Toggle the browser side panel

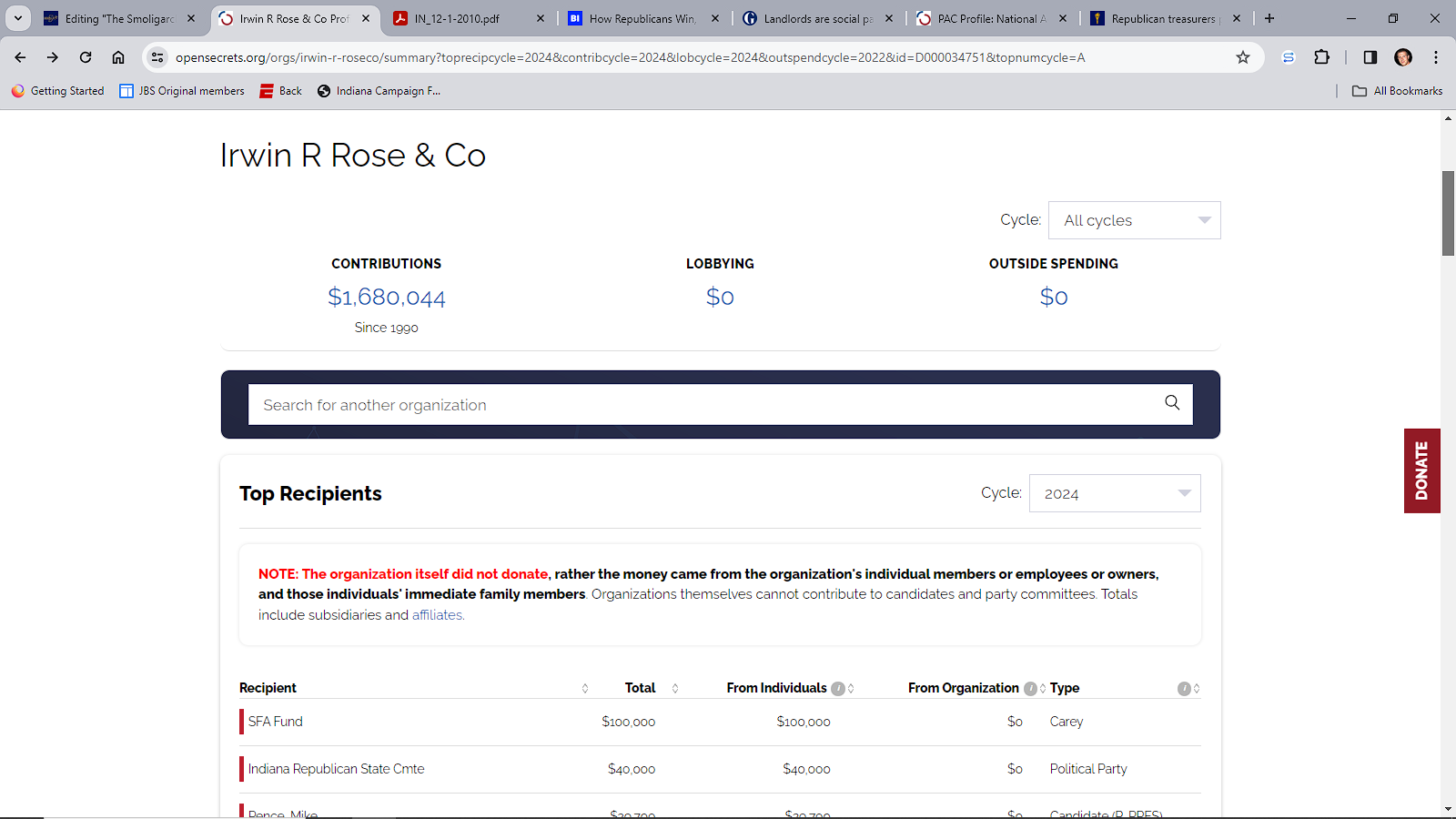click(x=1370, y=57)
